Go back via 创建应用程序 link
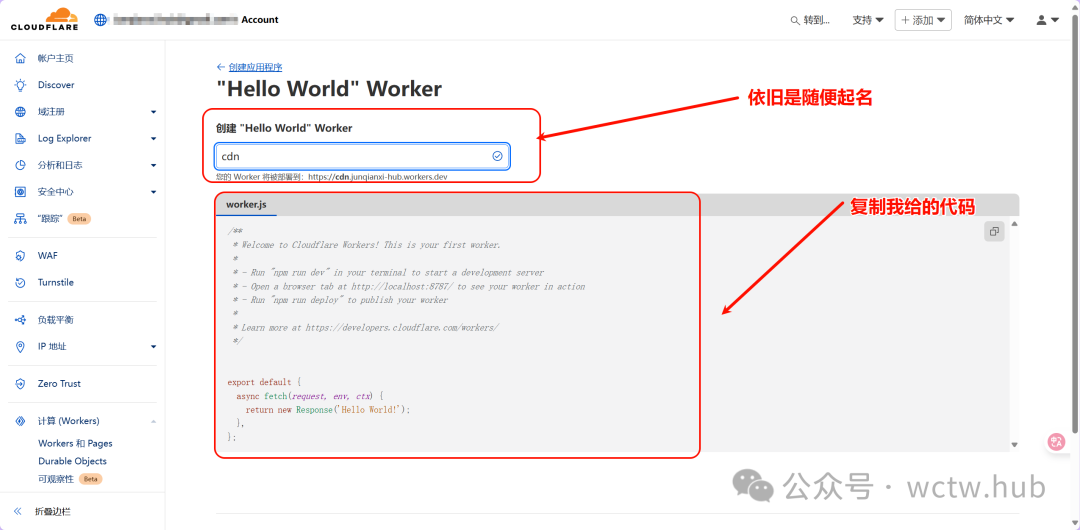The height and width of the screenshot is (530, 1080). (x=254, y=67)
